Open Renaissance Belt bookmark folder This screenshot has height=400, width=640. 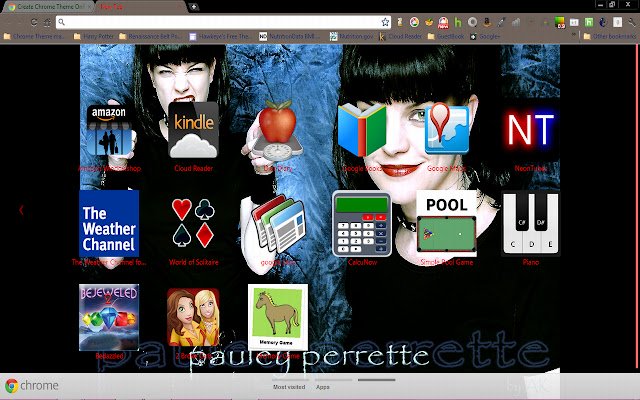150,36
